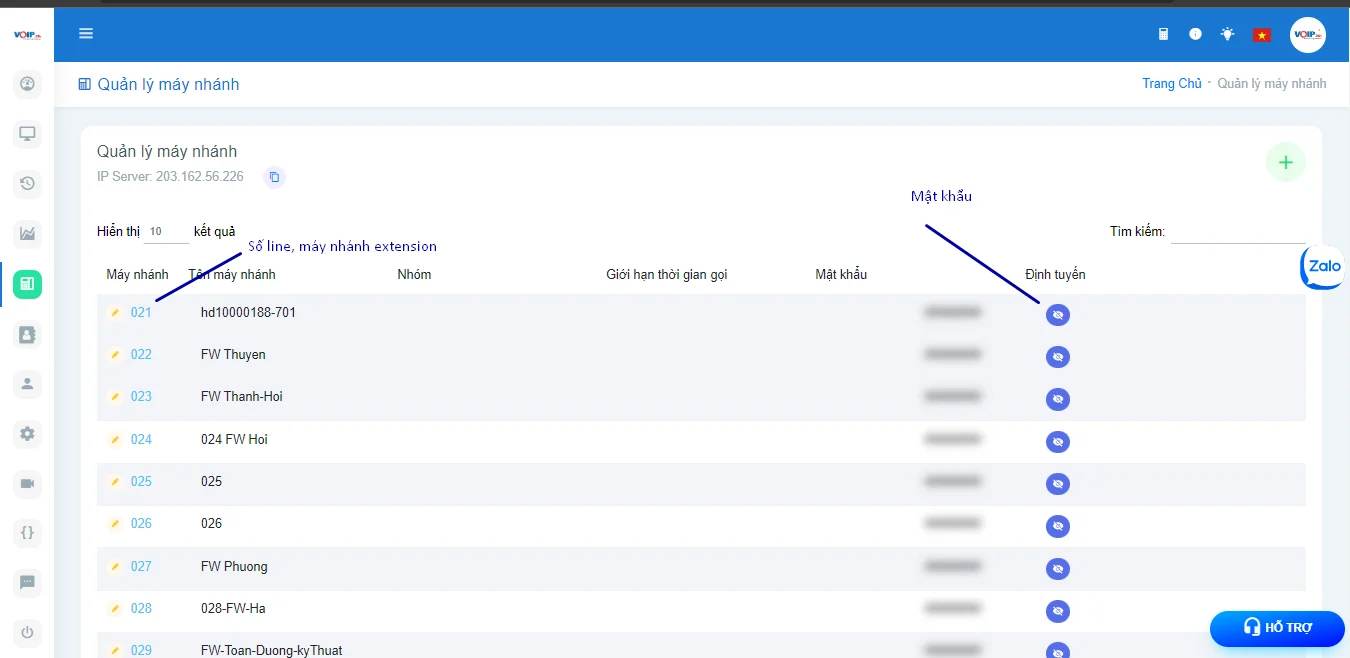Edit extension 024 with pencil icon
This screenshot has height=658, width=1350.
(115, 440)
